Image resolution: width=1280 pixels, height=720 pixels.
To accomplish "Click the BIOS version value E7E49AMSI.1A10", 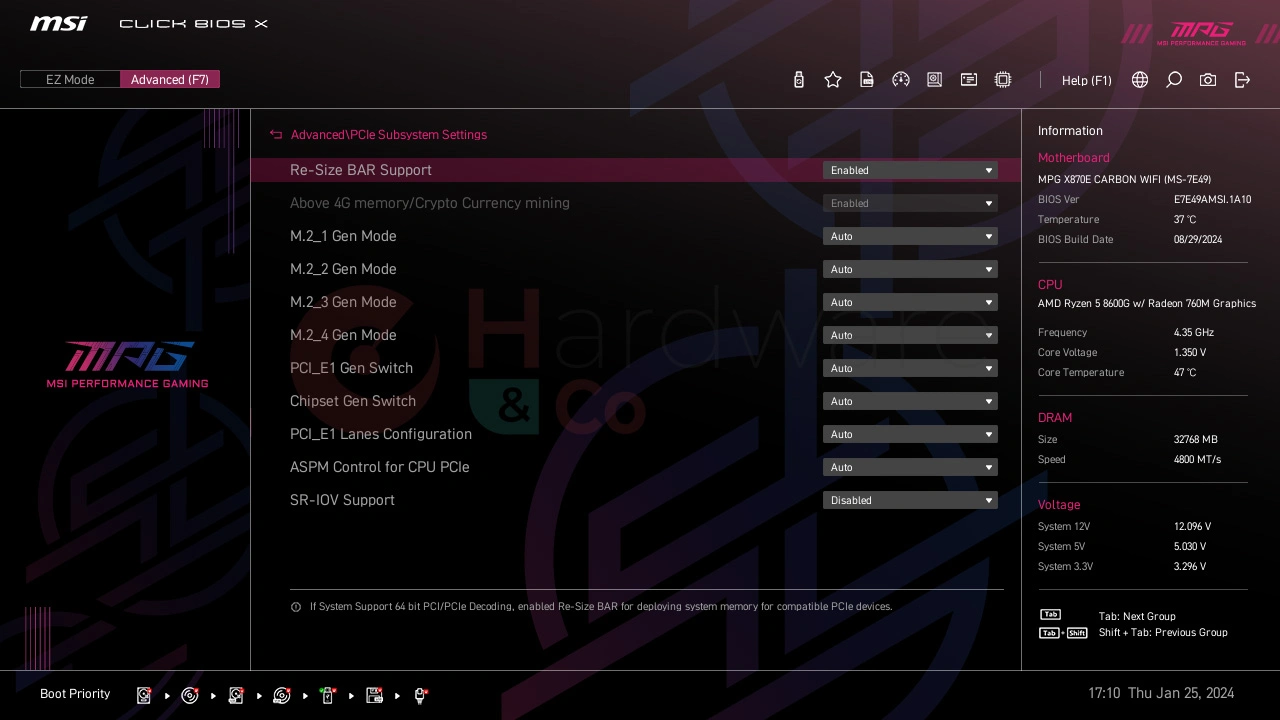I will (1212, 200).
